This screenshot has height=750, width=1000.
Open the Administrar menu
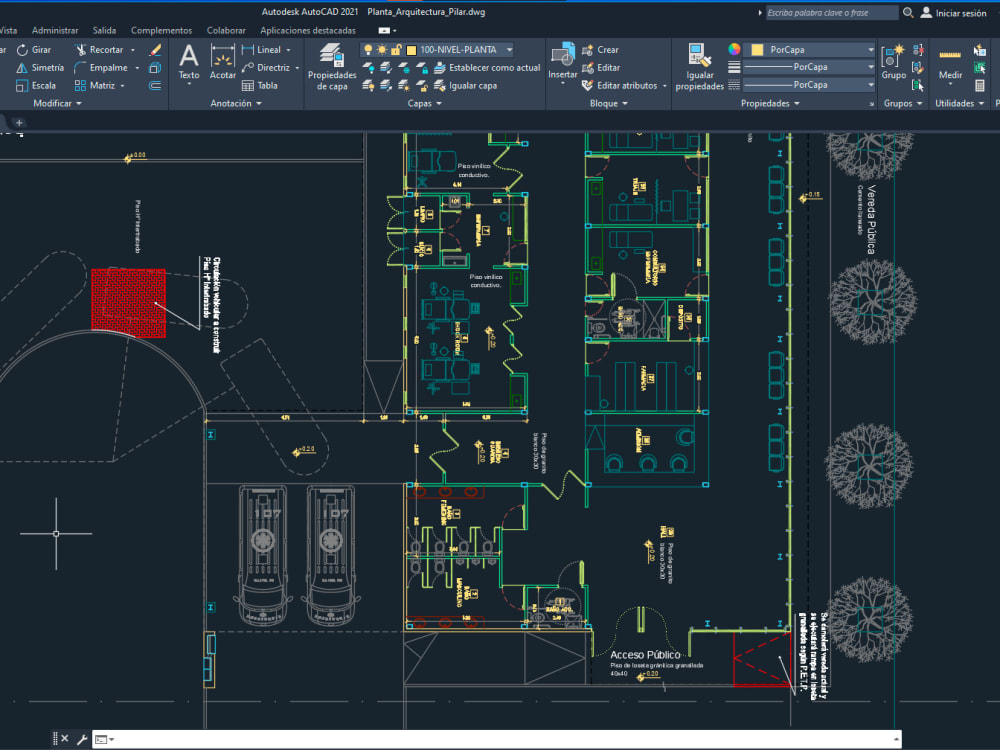(54, 30)
